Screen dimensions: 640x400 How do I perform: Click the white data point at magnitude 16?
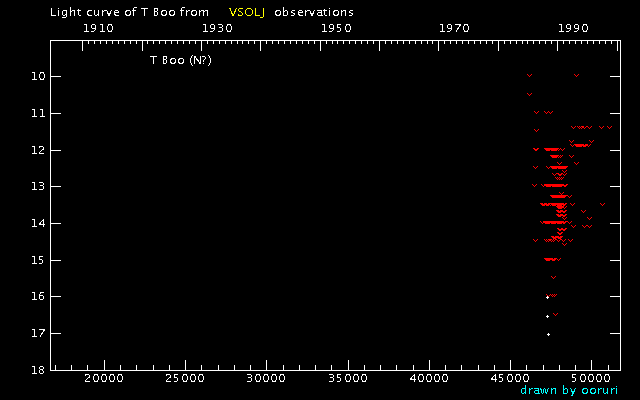pyautogui.click(x=547, y=297)
